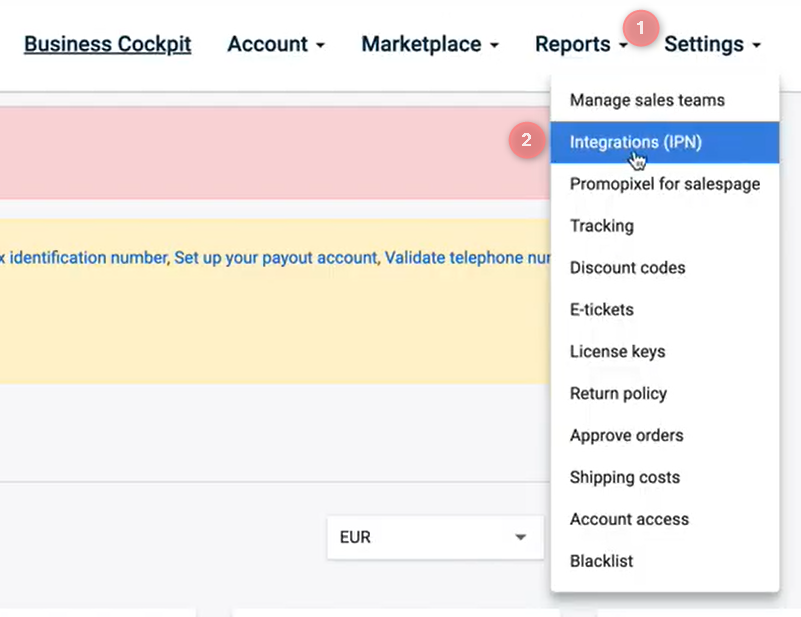The image size is (801, 617).
Task: Click the red step 2 marker badge
Action: click(526, 142)
